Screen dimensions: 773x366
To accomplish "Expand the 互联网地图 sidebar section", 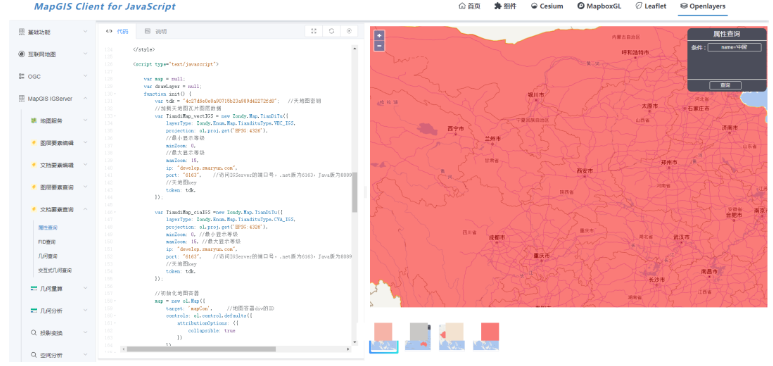I will 53,54.
